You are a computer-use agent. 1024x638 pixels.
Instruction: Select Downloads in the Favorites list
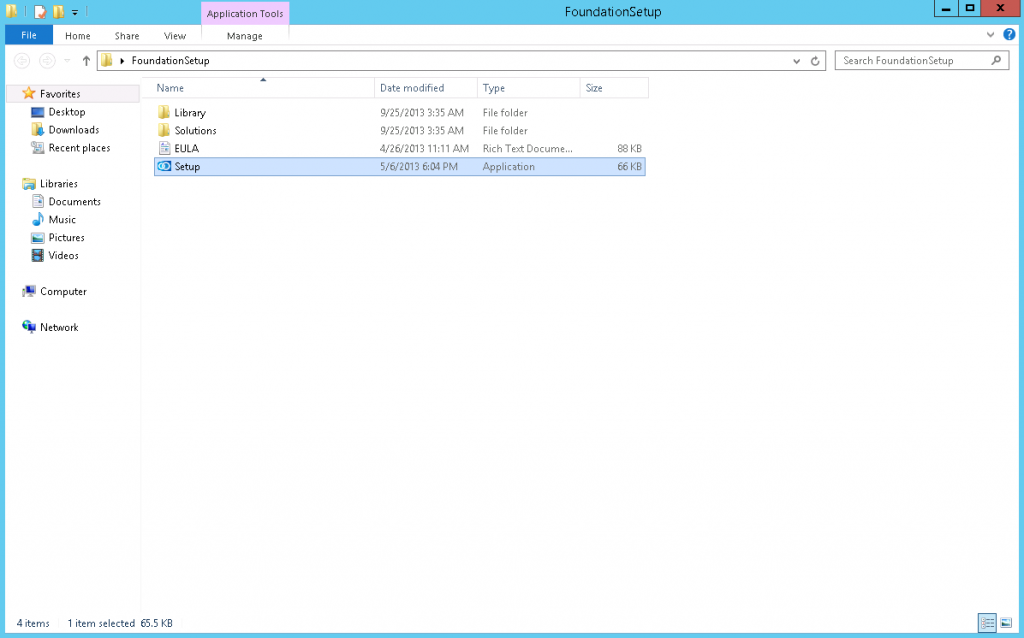73,130
